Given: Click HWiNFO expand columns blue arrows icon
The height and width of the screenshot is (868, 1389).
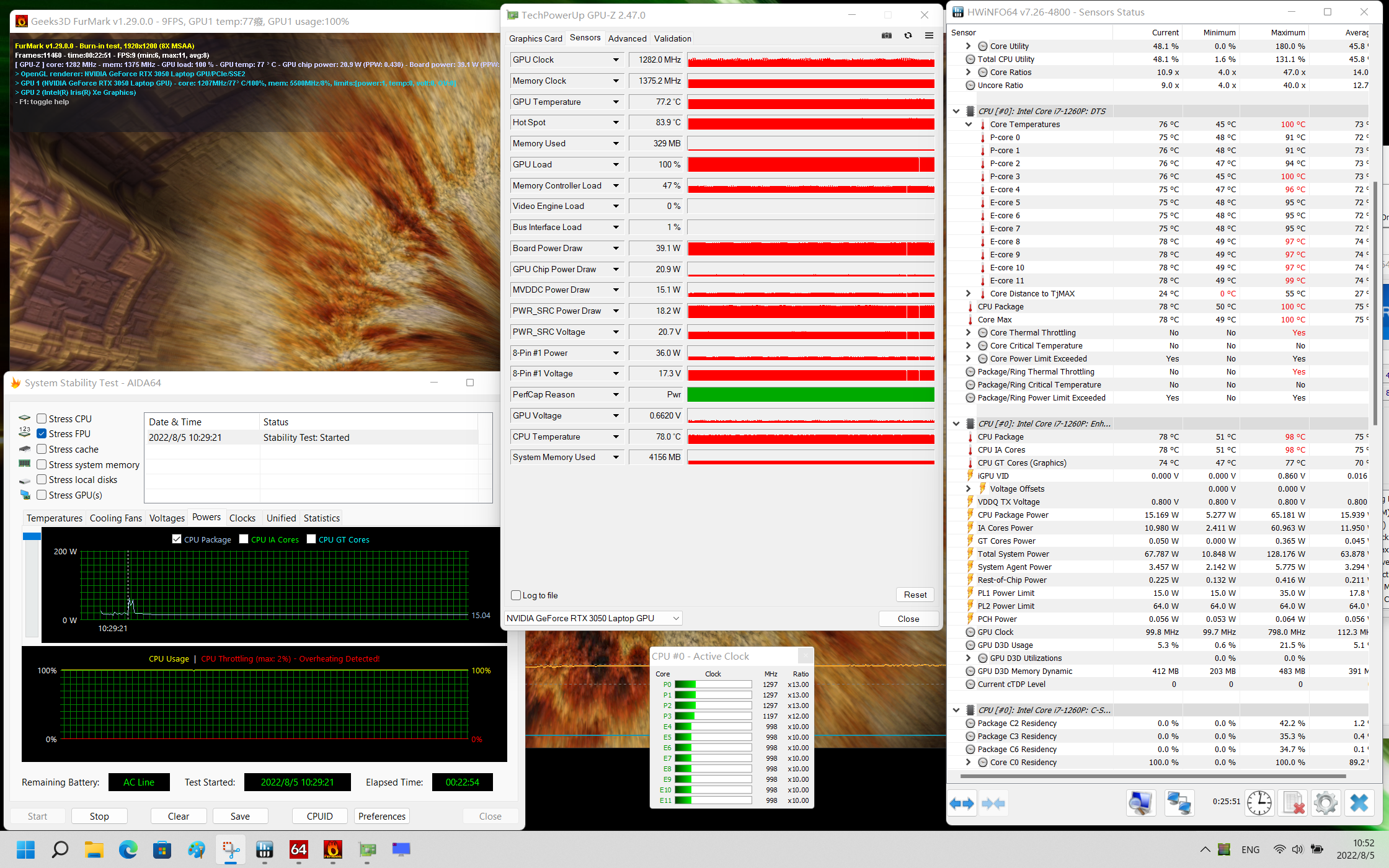Looking at the screenshot, I should pyautogui.click(x=962, y=804).
